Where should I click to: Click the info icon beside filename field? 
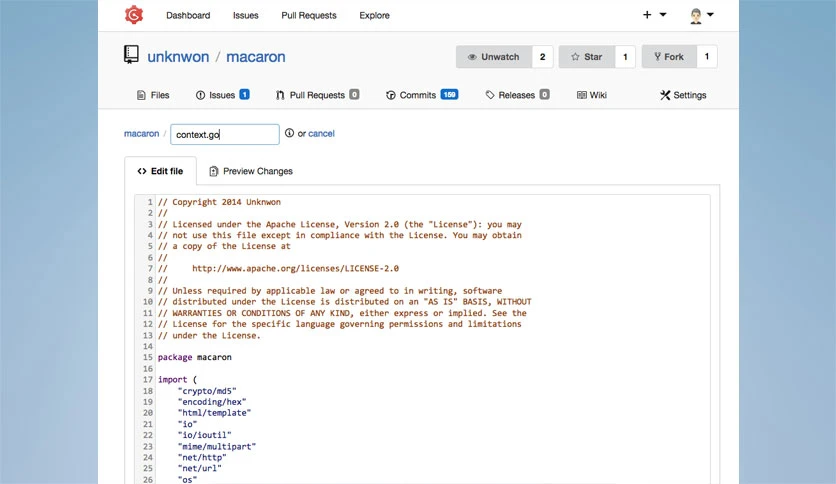pos(289,133)
